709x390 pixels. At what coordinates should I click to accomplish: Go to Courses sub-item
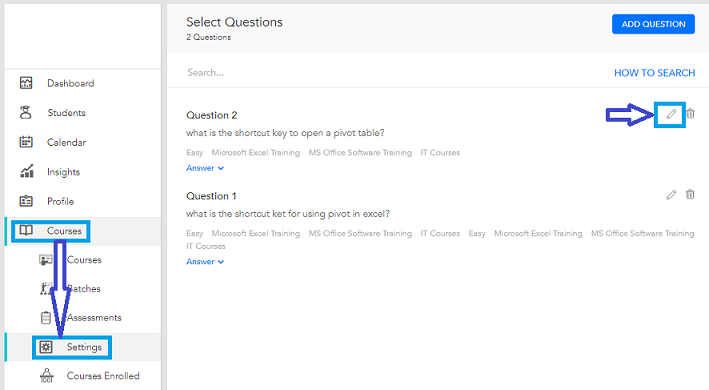click(84, 260)
